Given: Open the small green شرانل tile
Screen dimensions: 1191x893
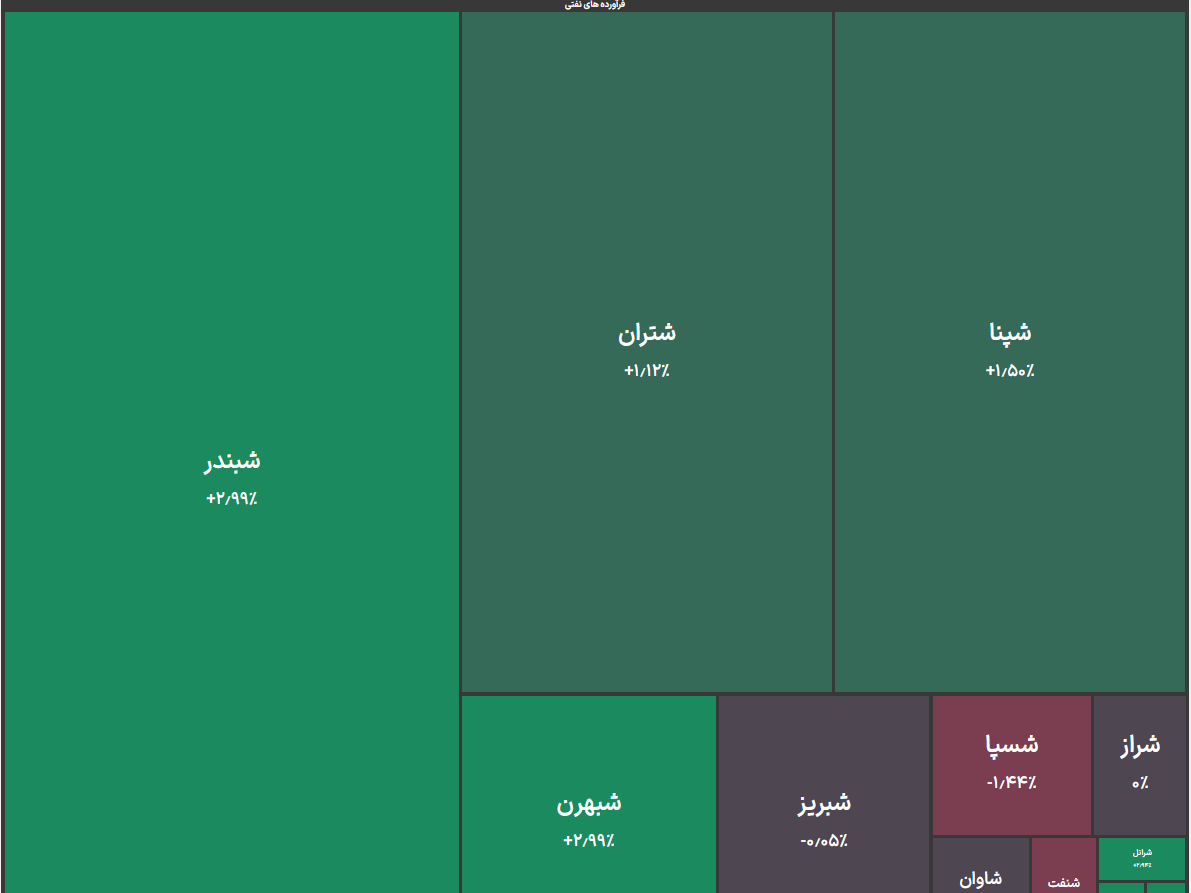Looking at the screenshot, I should tap(1141, 858).
